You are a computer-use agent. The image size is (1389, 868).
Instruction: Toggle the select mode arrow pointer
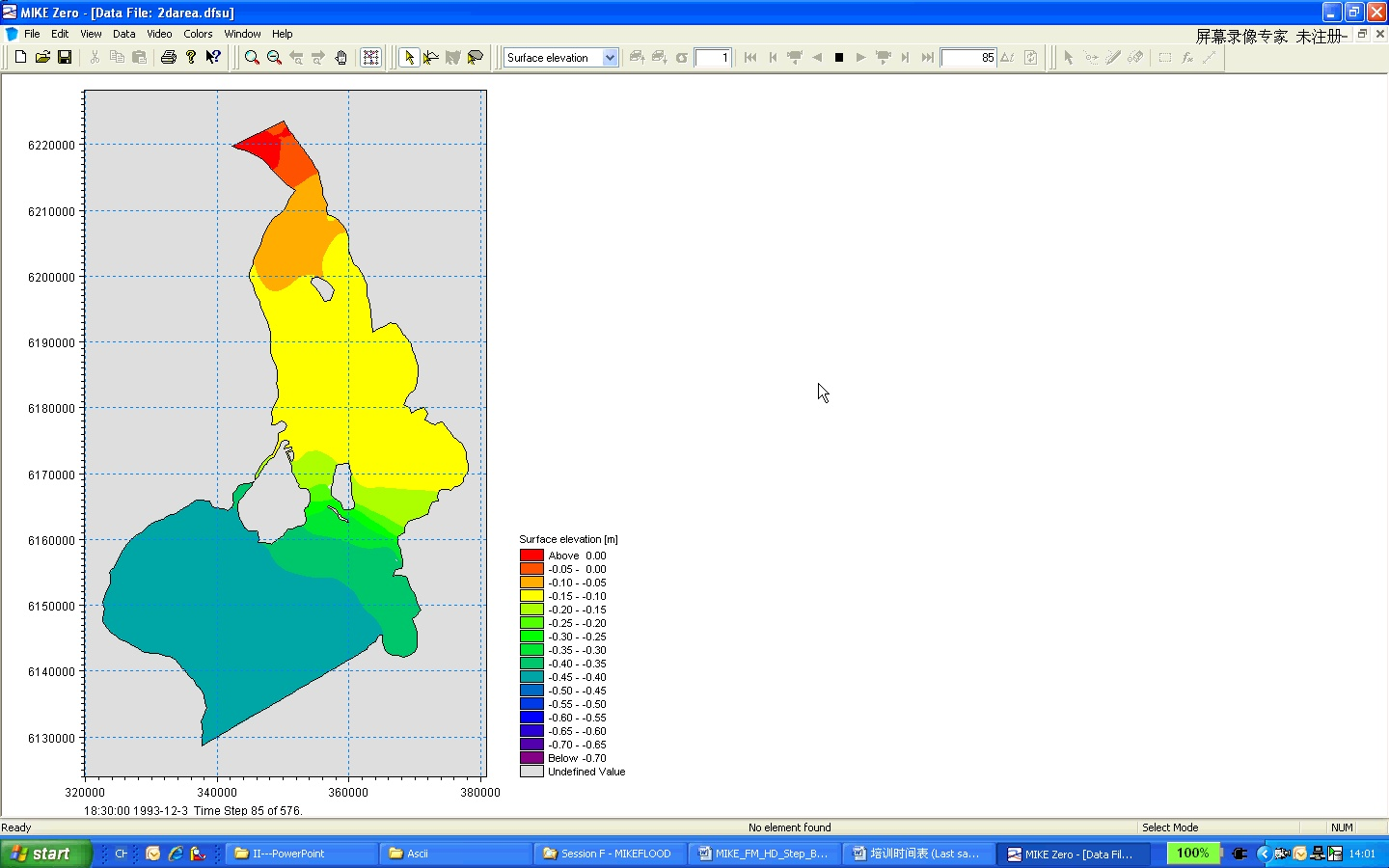(409, 58)
